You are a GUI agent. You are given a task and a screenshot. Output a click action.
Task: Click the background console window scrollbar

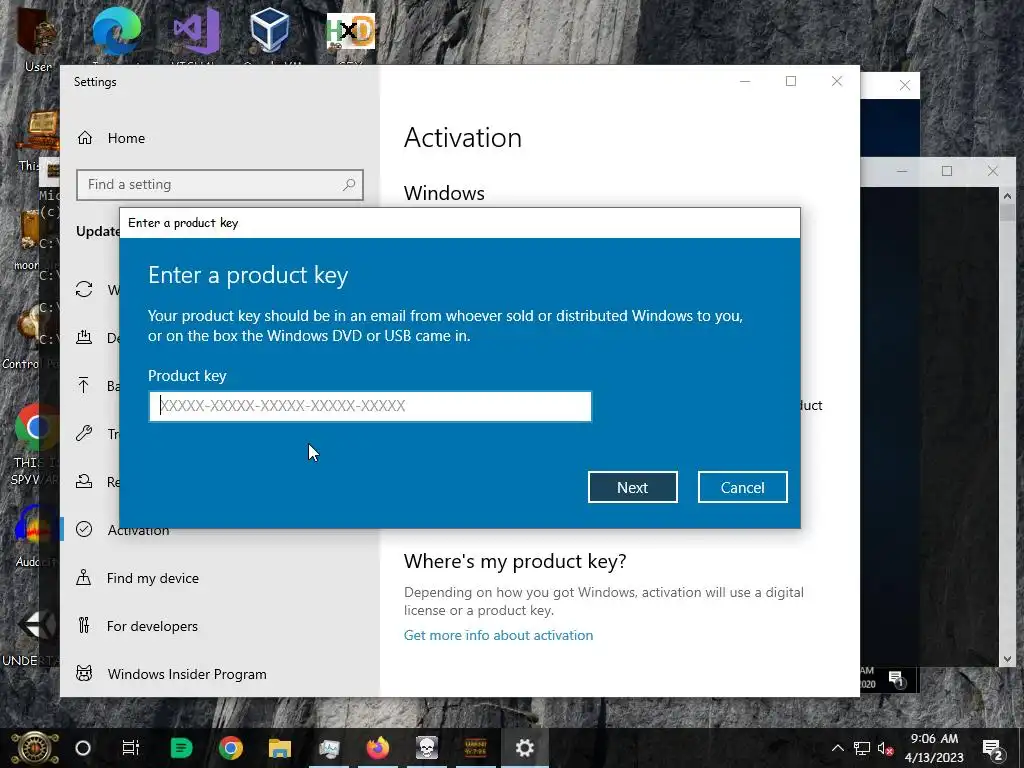click(x=1006, y=426)
